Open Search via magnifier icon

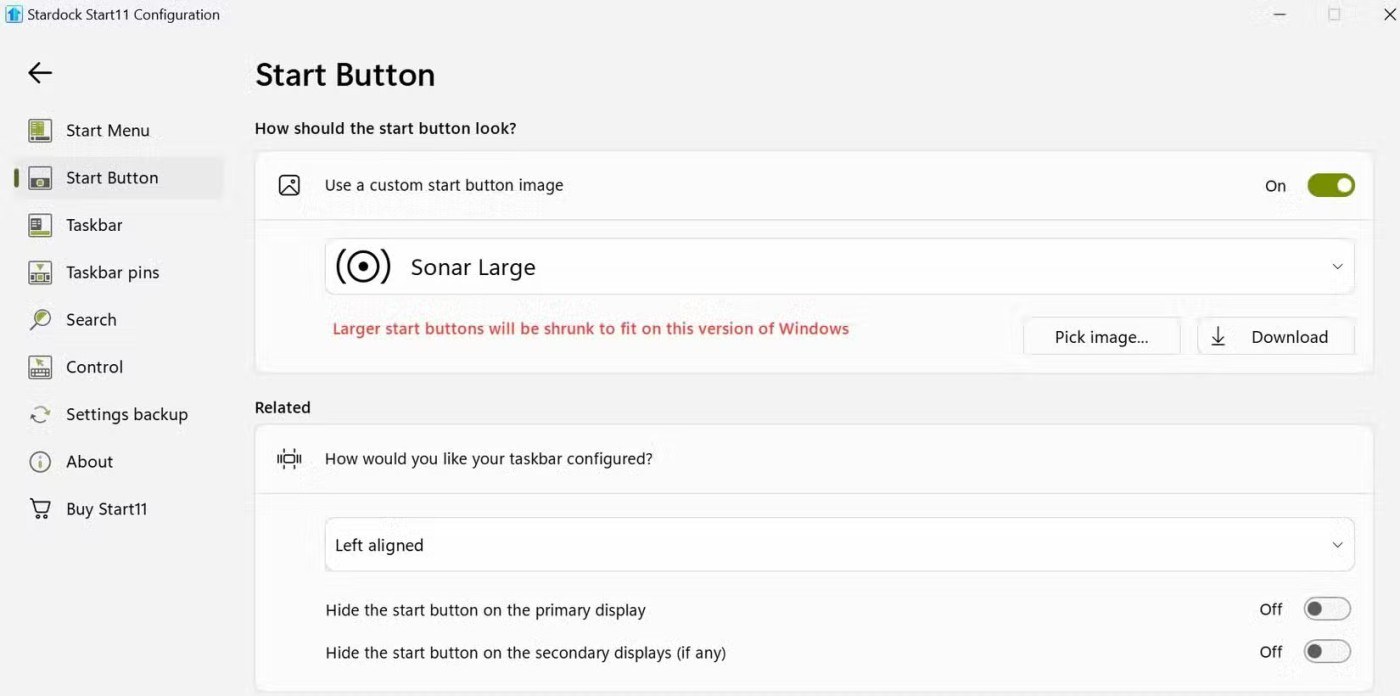pyautogui.click(x=40, y=320)
